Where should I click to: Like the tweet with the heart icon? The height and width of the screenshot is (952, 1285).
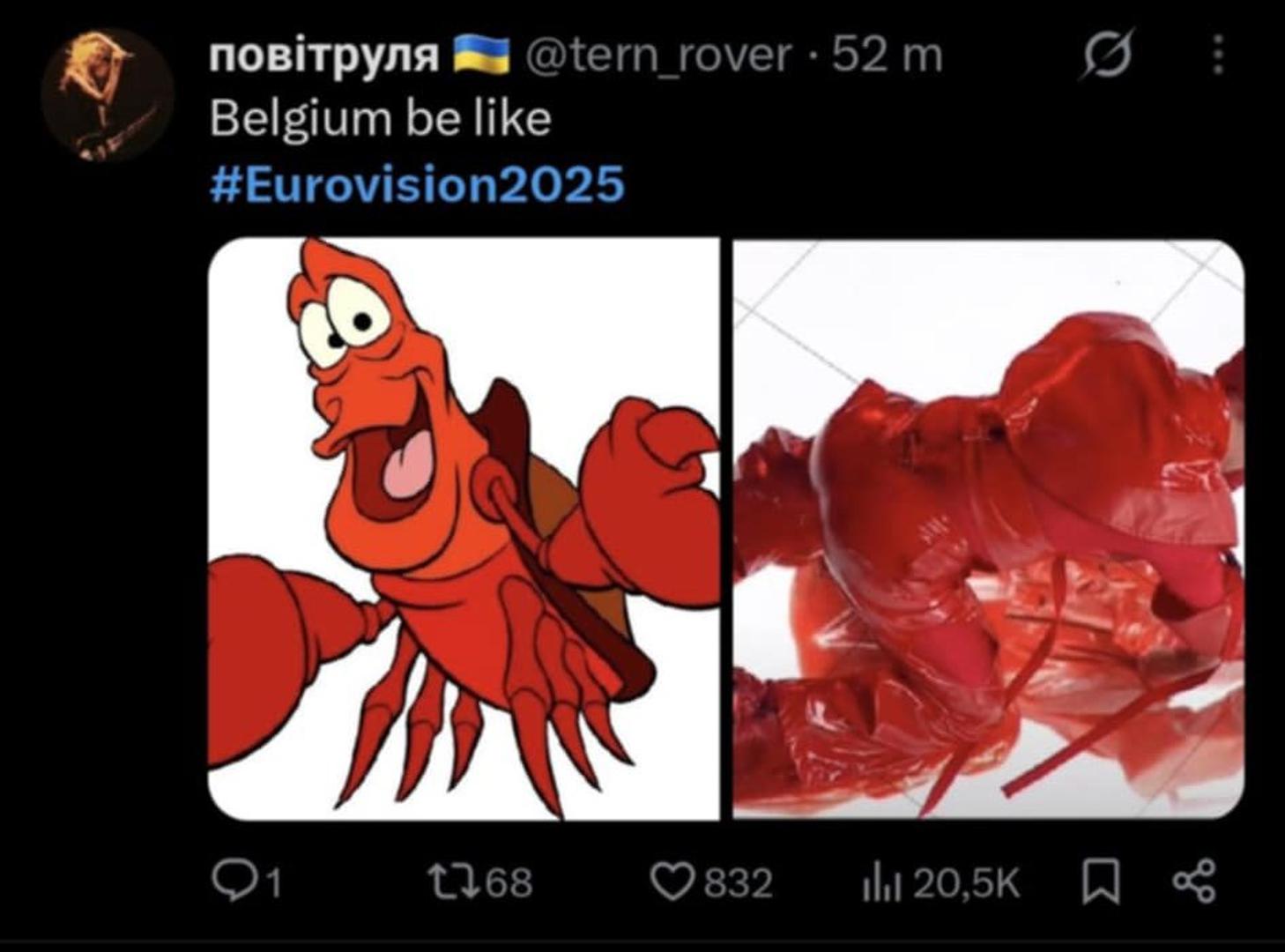tap(672, 881)
